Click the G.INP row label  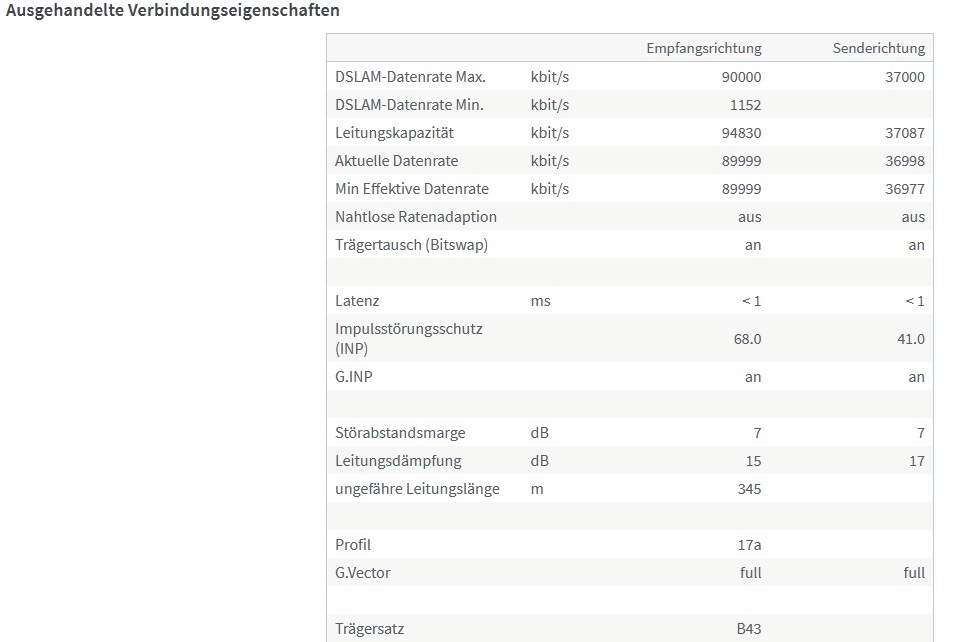(x=353, y=377)
